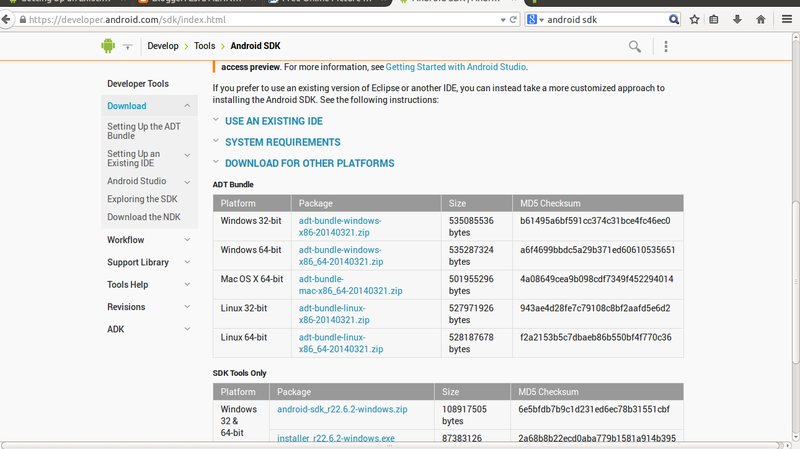
Task: Download installer_r22.6.2-windows.exe
Action: click(336, 438)
